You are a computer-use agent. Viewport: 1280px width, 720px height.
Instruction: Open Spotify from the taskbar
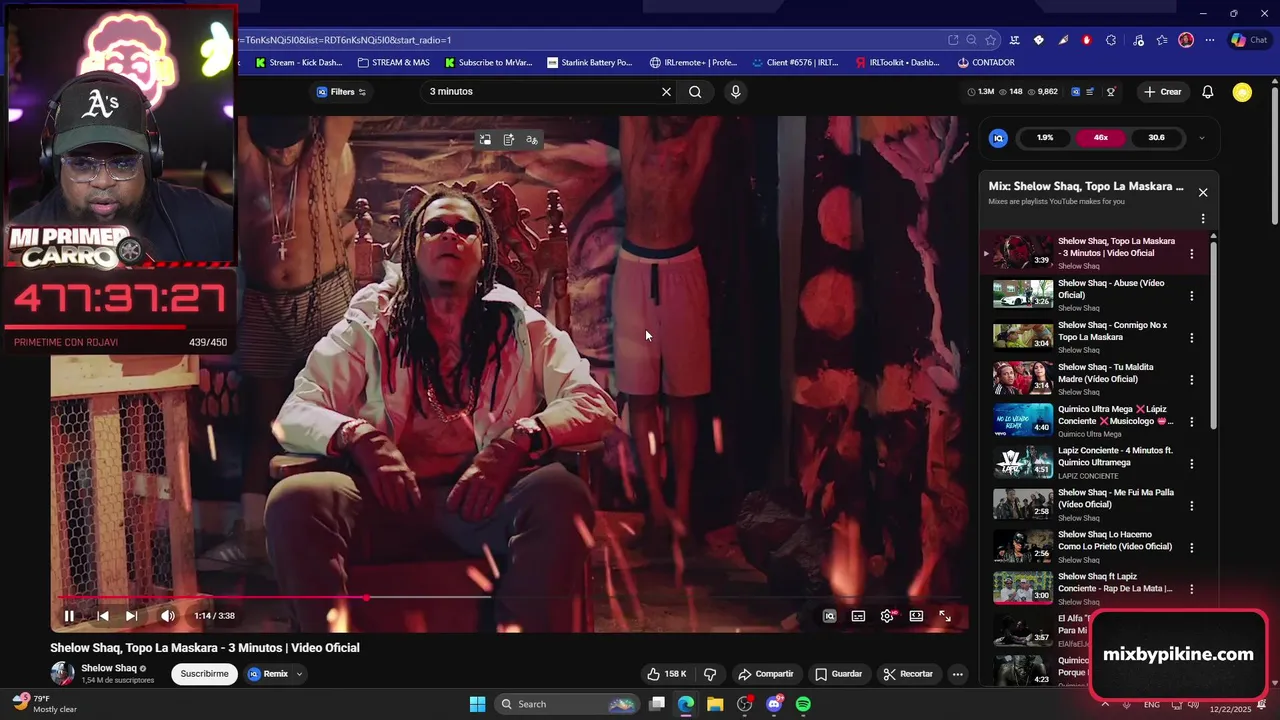803,704
